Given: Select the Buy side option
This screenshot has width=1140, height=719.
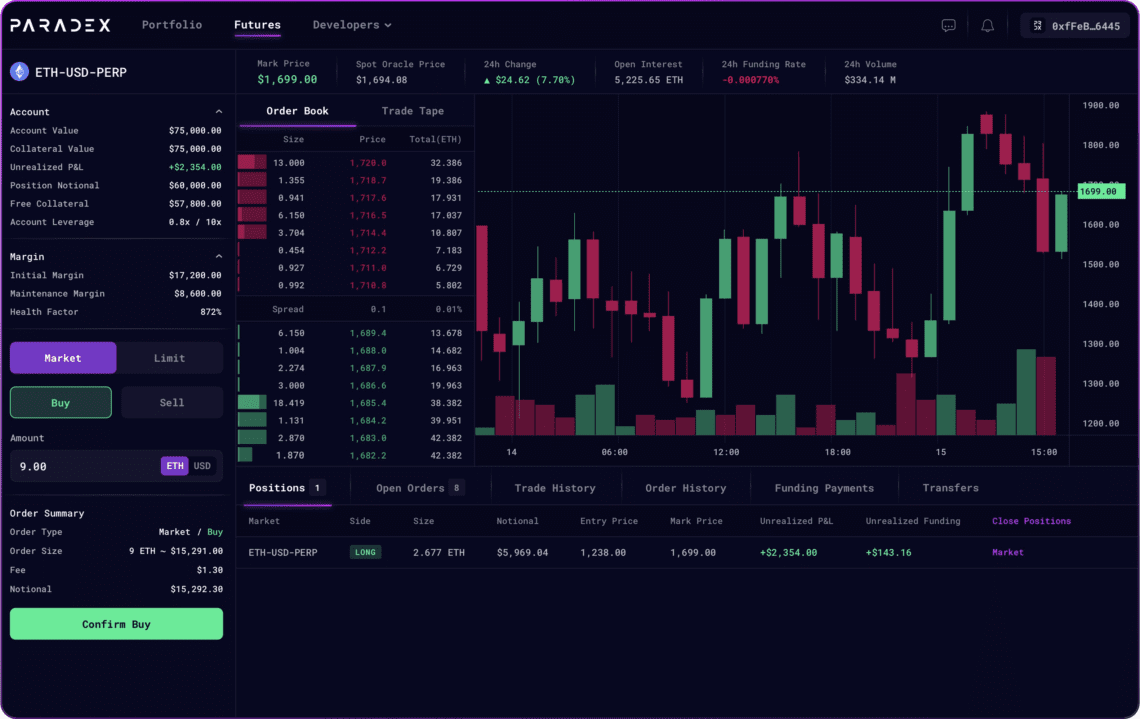Looking at the screenshot, I should coord(61,402).
